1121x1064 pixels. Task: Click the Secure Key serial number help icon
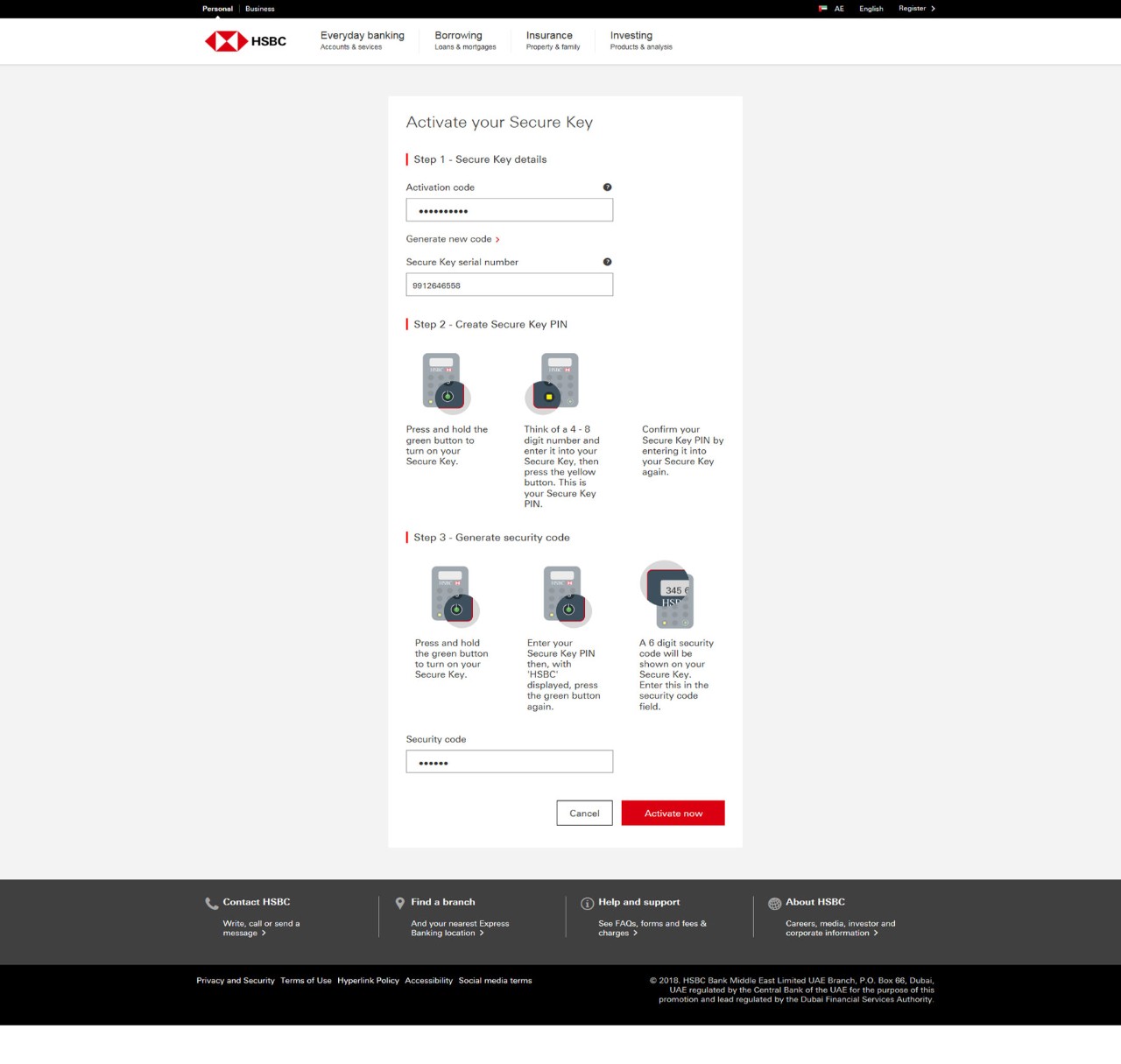(607, 262)
